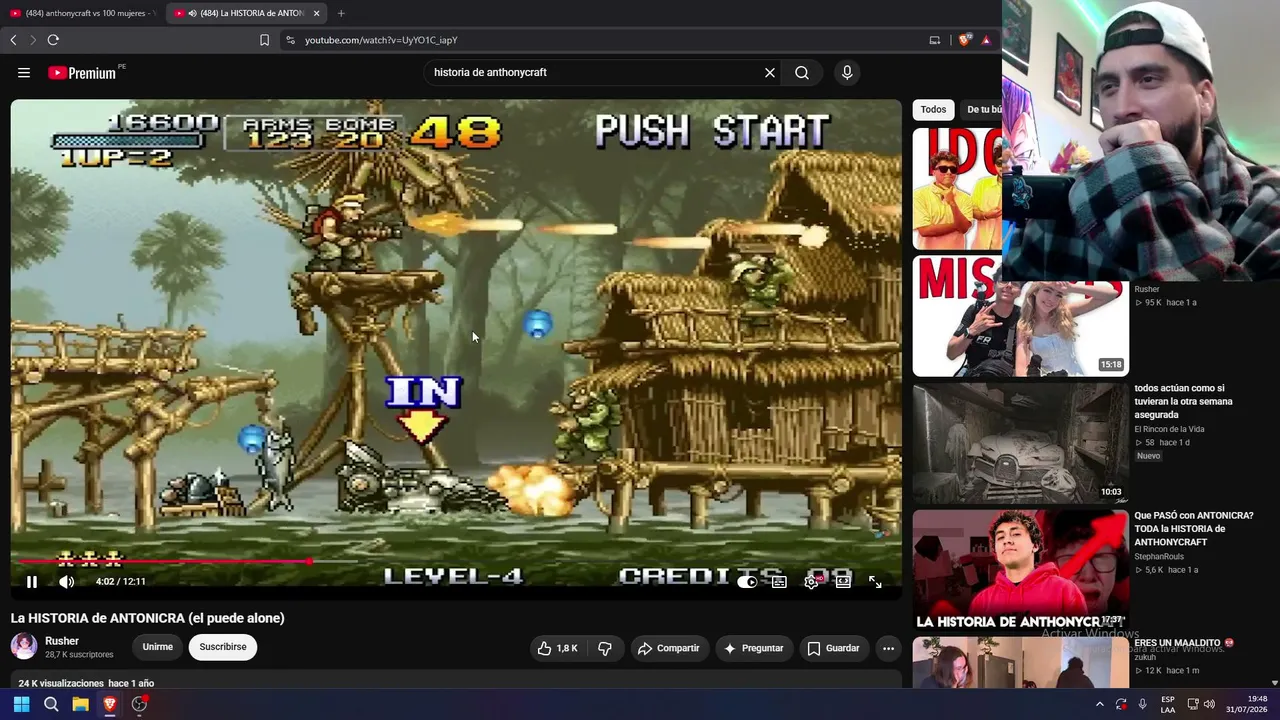This screenshot has width=1280, height=720.
Task: Open the 'ERES UN MAALDITO' video title
Action: (1184, 643)
